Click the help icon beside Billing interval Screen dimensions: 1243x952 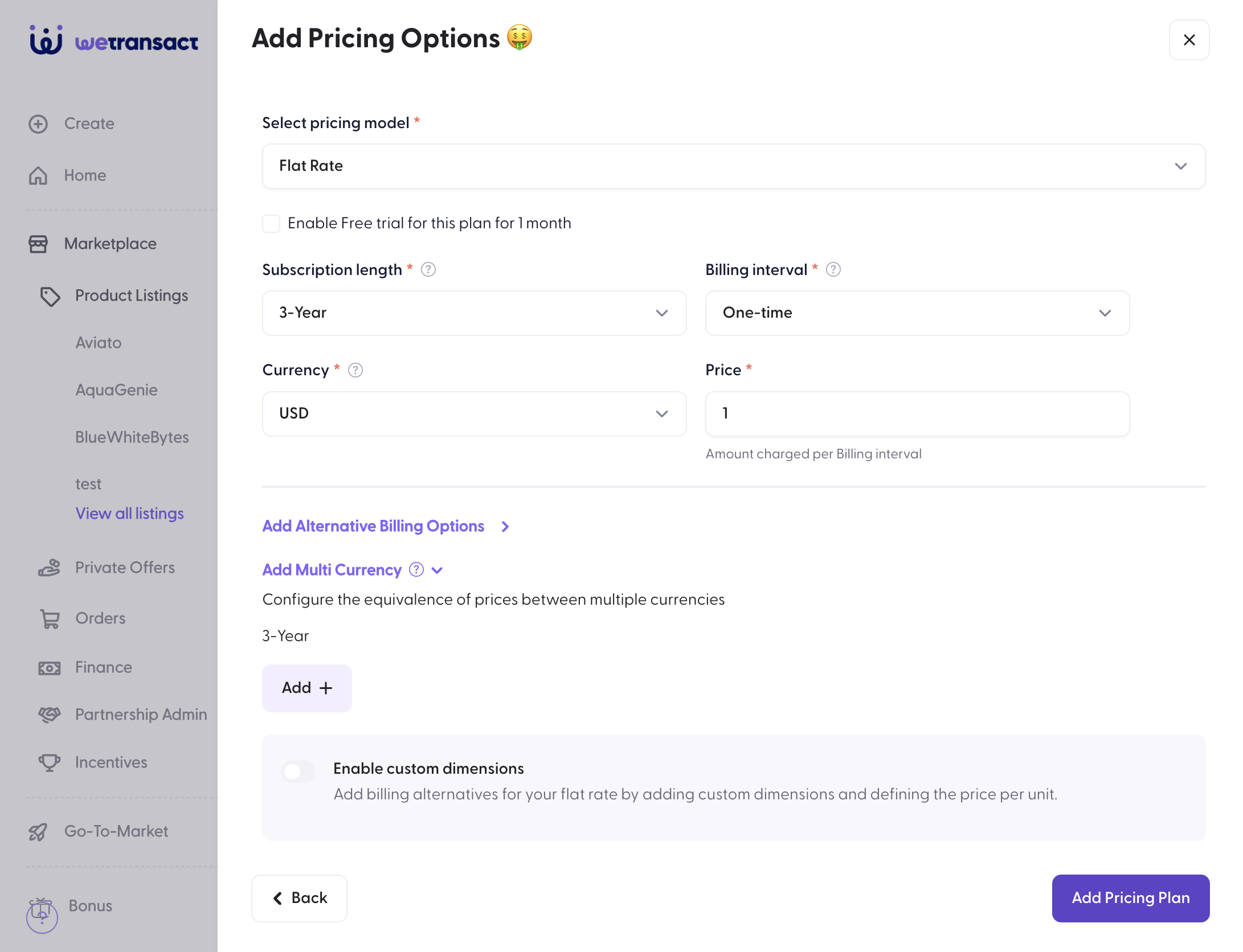click(833, 269)
